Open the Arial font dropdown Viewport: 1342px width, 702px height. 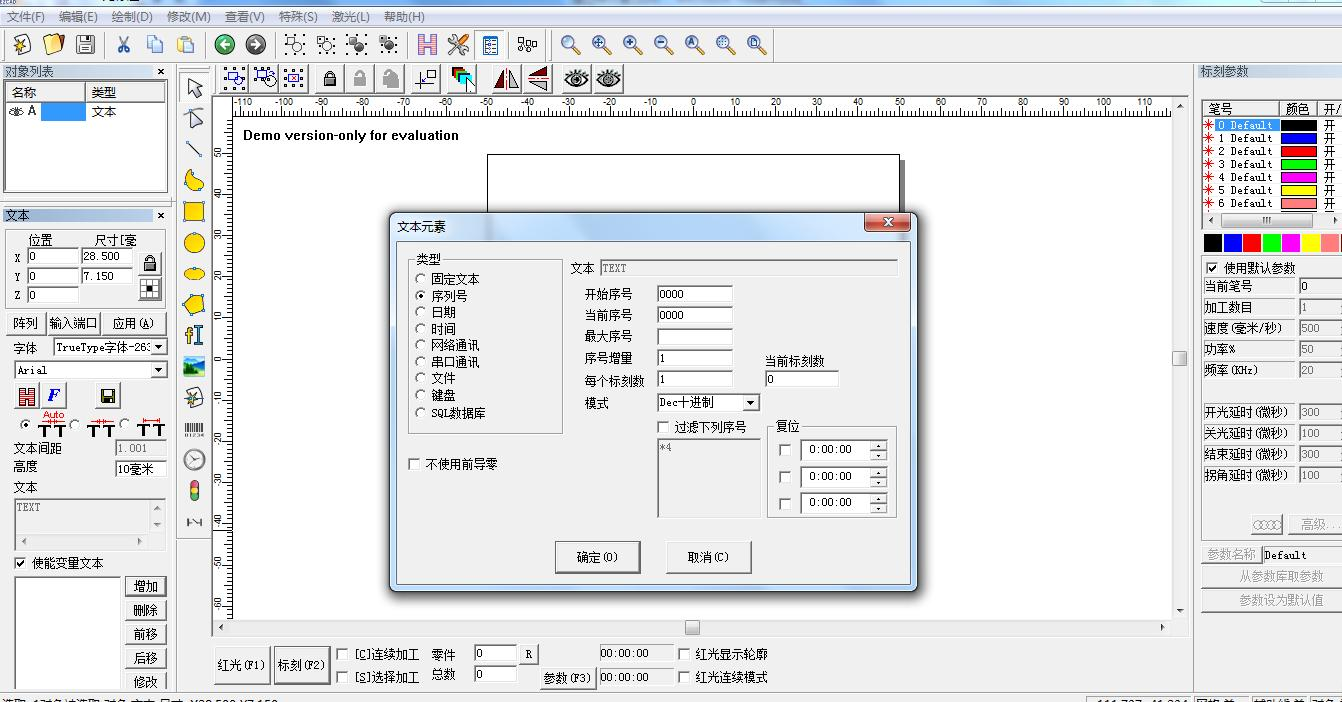160,370
